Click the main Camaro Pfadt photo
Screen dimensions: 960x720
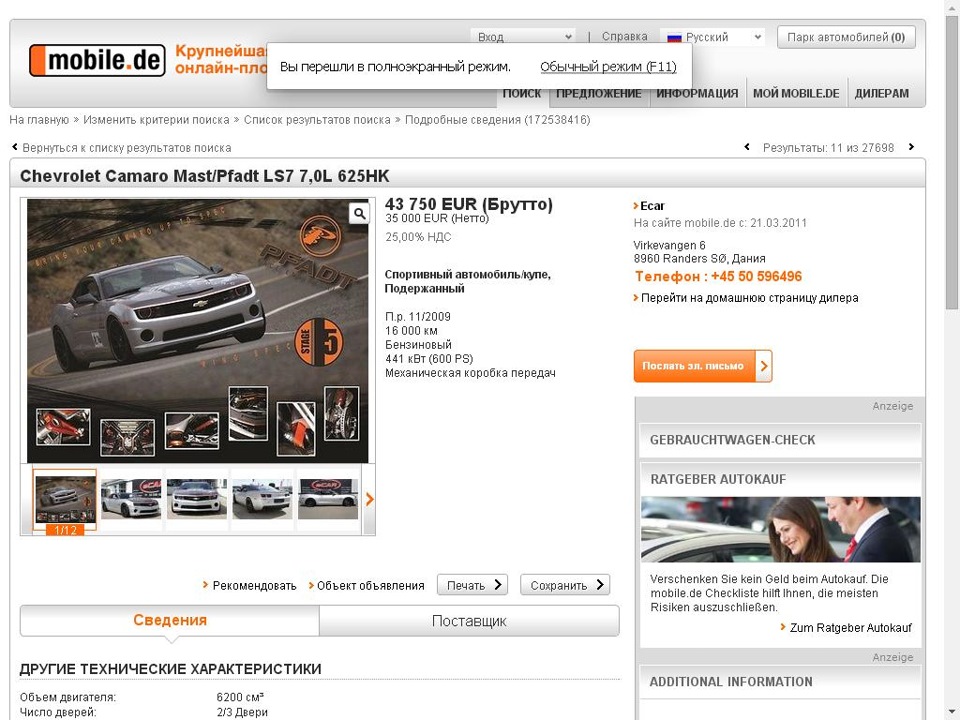coord(198,331)
